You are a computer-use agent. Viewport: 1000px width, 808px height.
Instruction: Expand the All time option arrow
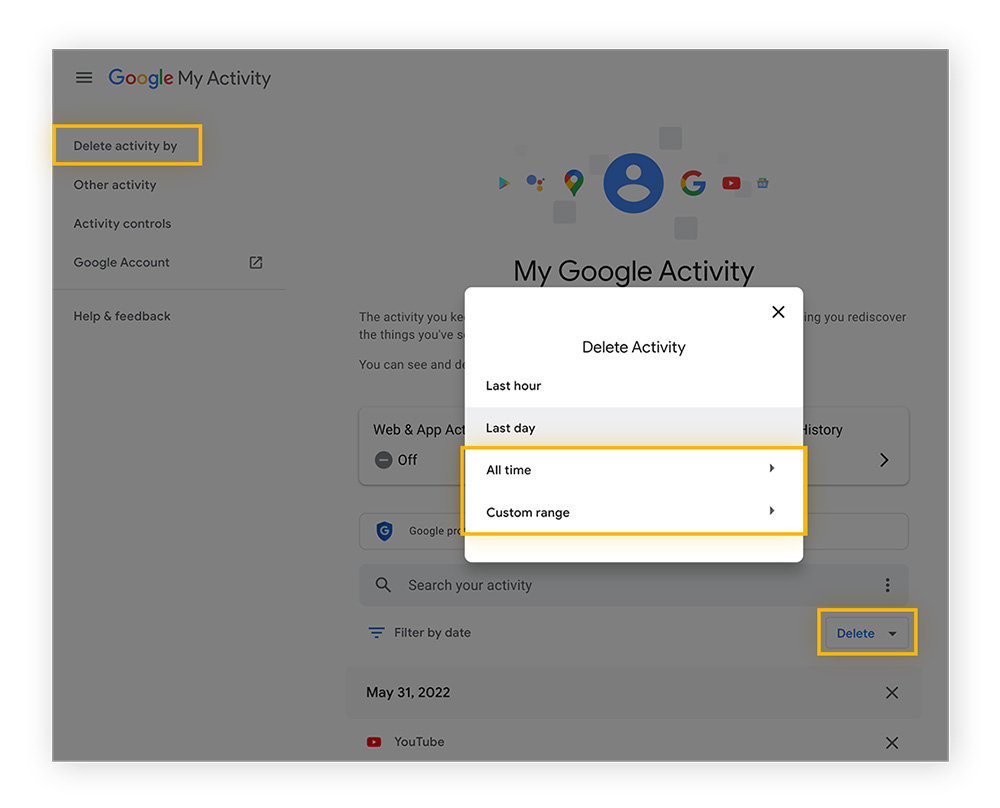click(772, 468)
